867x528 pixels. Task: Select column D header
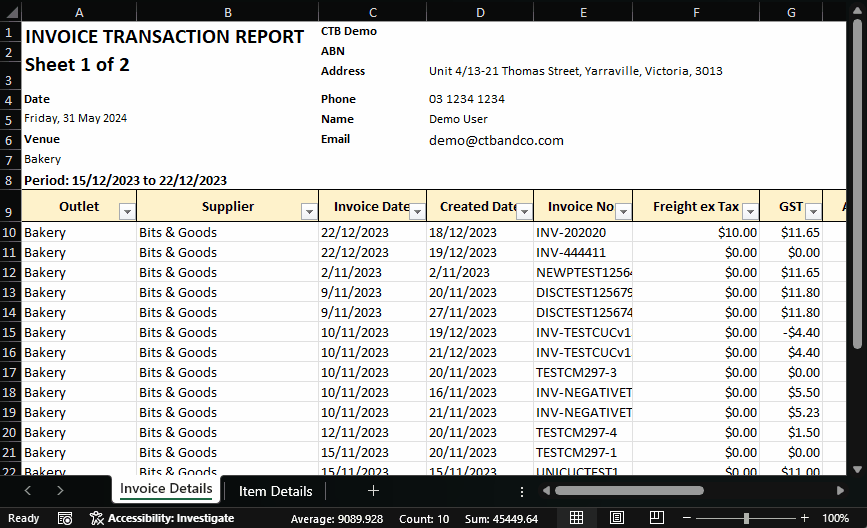coord(480,12)
